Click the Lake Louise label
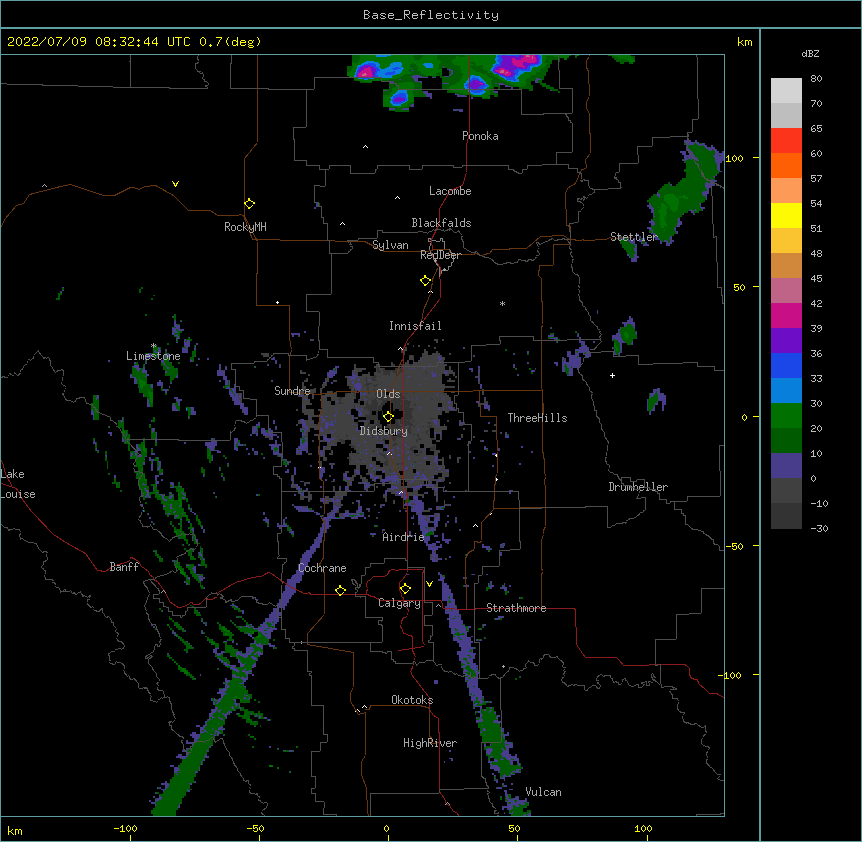 pos(18,484)
